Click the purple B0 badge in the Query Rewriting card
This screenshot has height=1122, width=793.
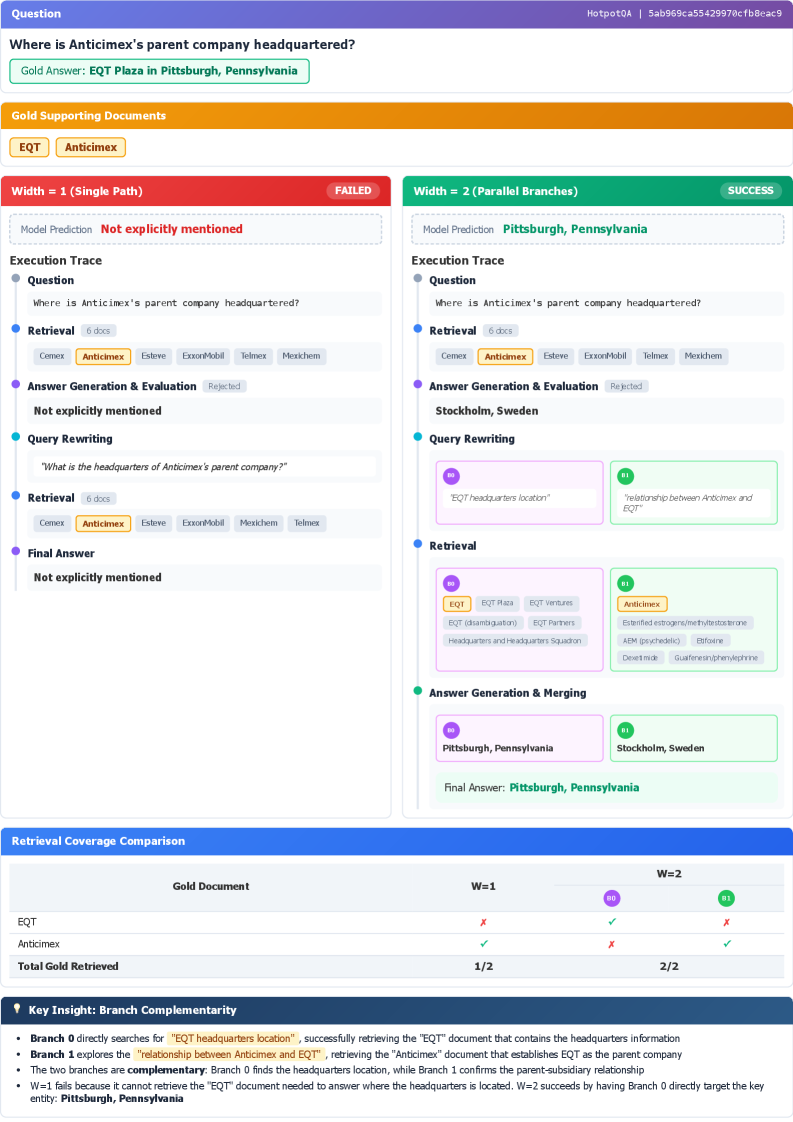tap(451, 475)
